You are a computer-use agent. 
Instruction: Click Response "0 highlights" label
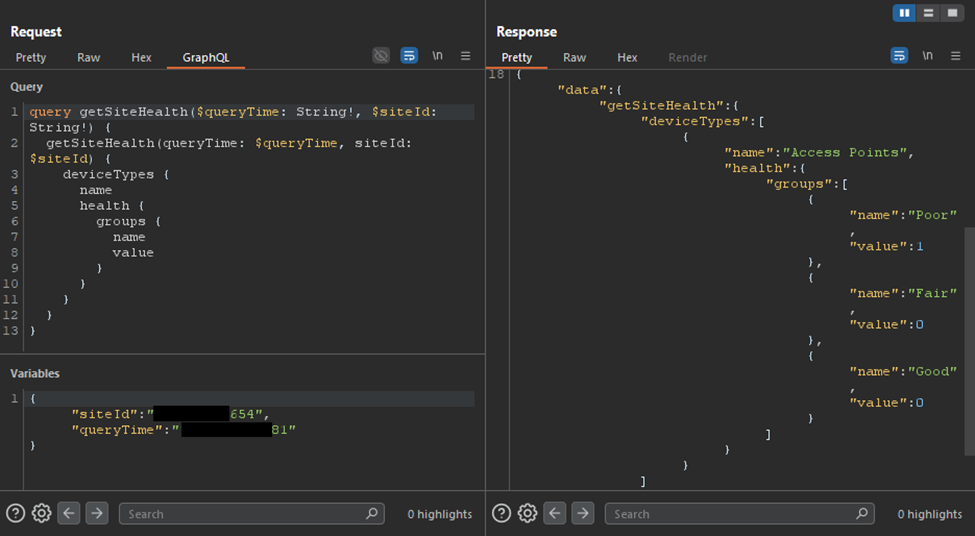point(930,514)
